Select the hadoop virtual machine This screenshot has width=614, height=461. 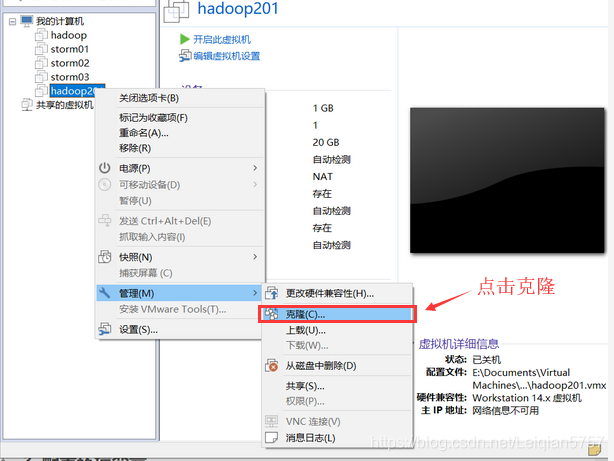[69, 35]
